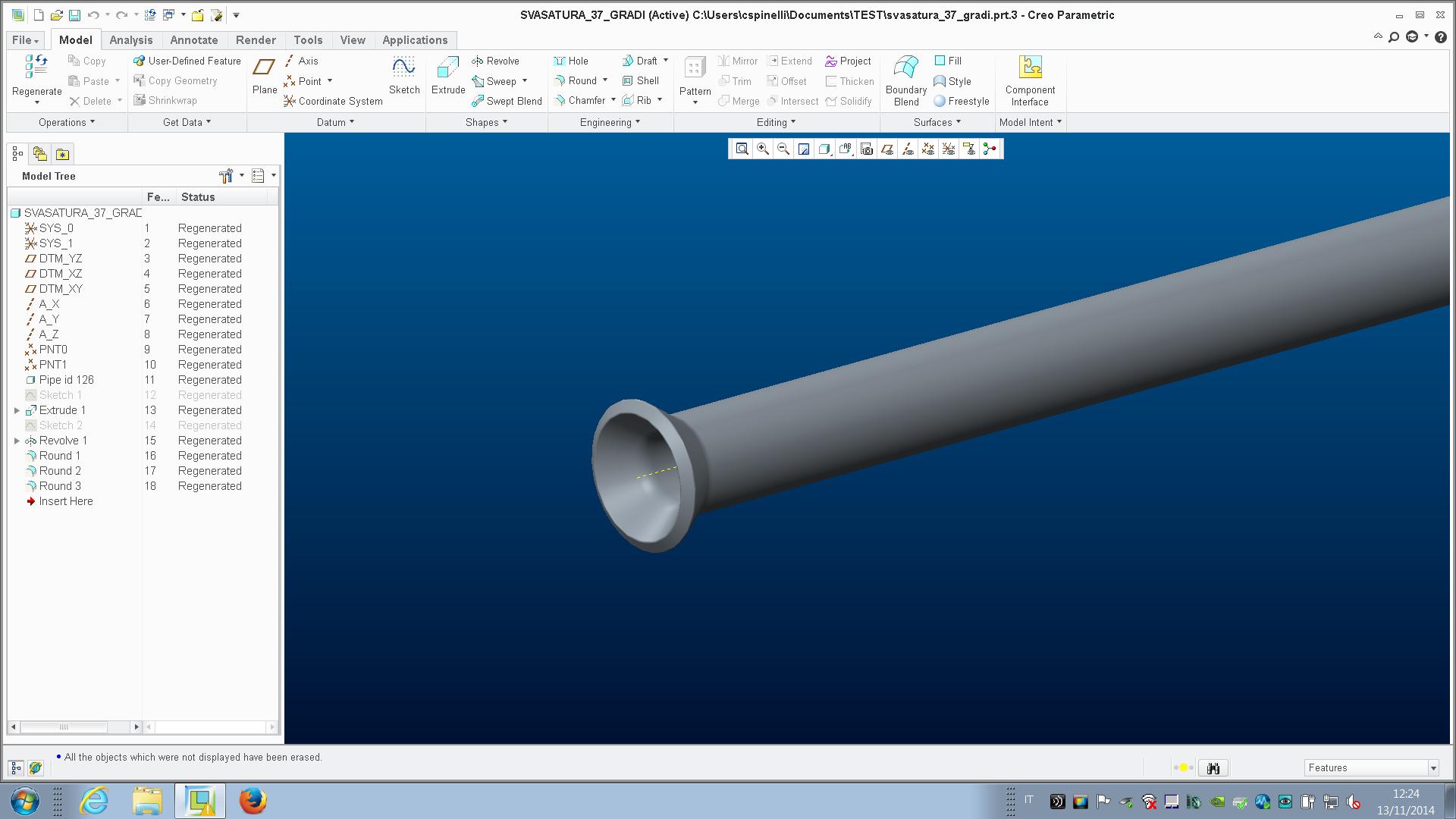1456x819 pixels.
Task: Expand the Operations group menu
Action: 67,122
